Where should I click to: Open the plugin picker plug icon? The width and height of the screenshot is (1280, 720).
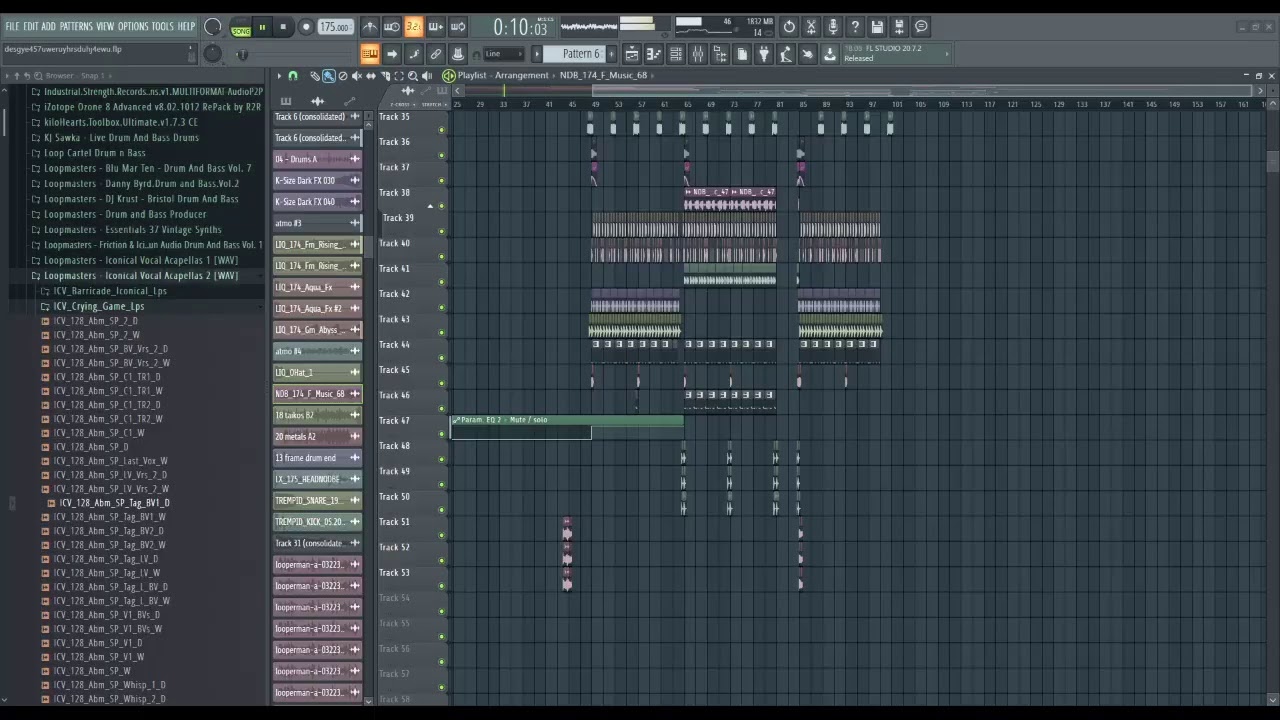764,54
